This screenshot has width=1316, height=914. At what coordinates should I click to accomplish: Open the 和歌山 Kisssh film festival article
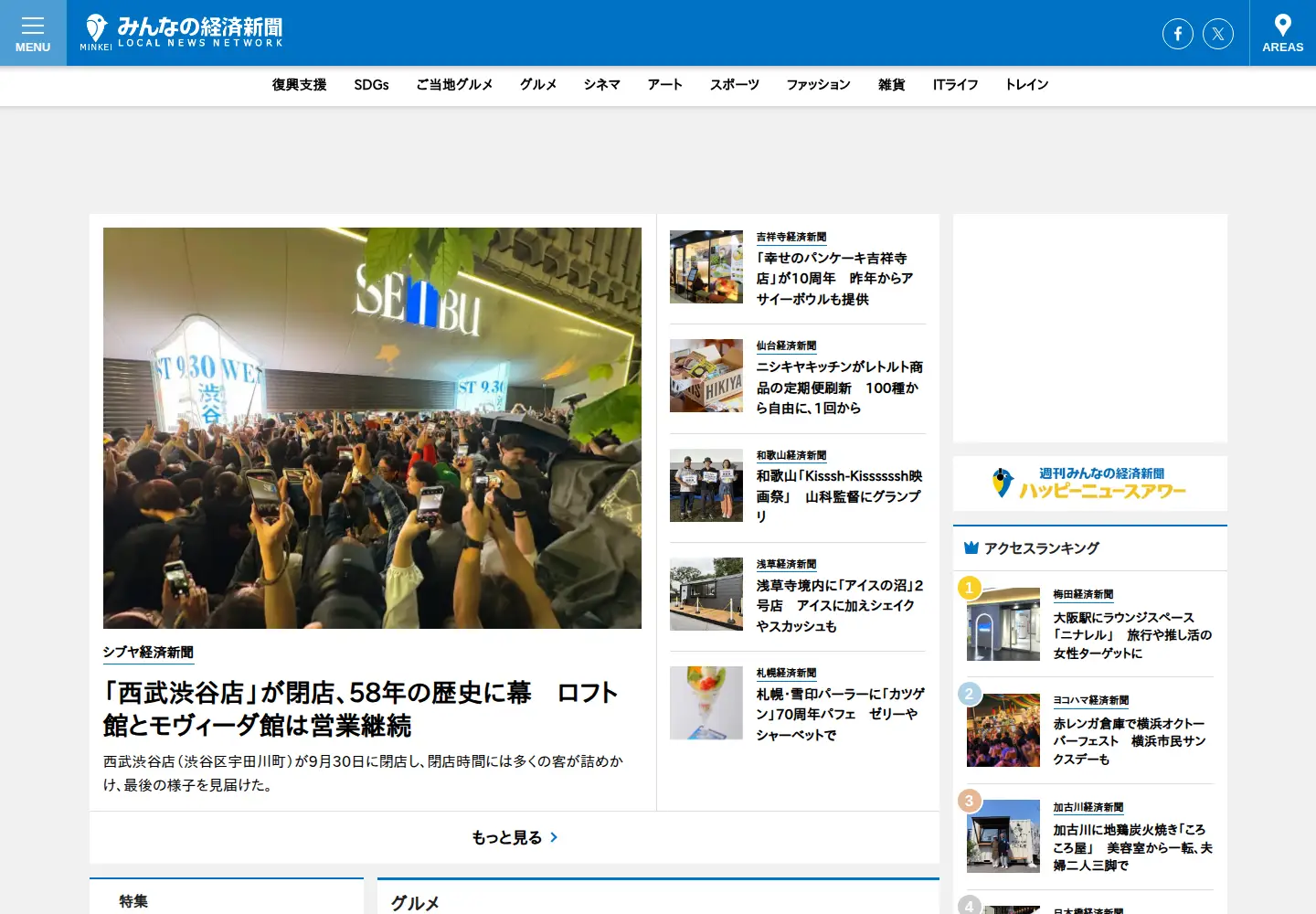coord(839,496)
